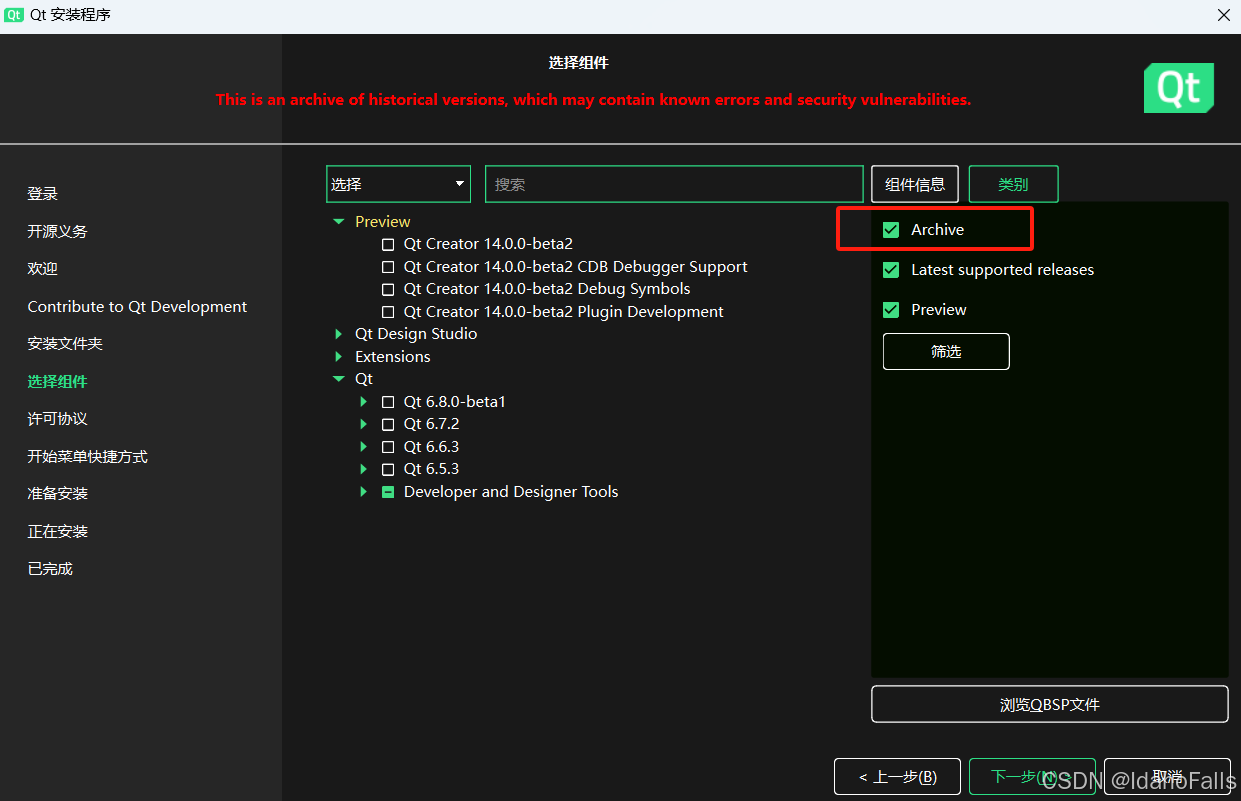Expand the Qt 6.6.3 arrow
The width and height of the screenshot is (1241, 801).
tap(364, 447)
